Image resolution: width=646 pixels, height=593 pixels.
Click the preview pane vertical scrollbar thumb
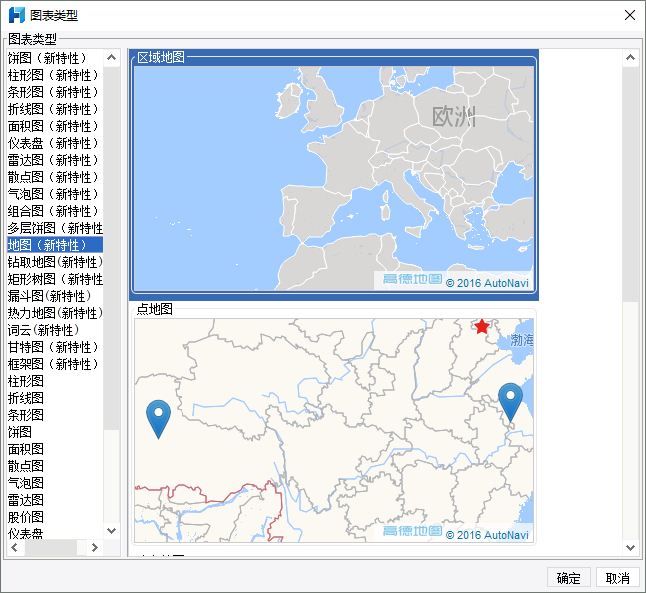630,184
